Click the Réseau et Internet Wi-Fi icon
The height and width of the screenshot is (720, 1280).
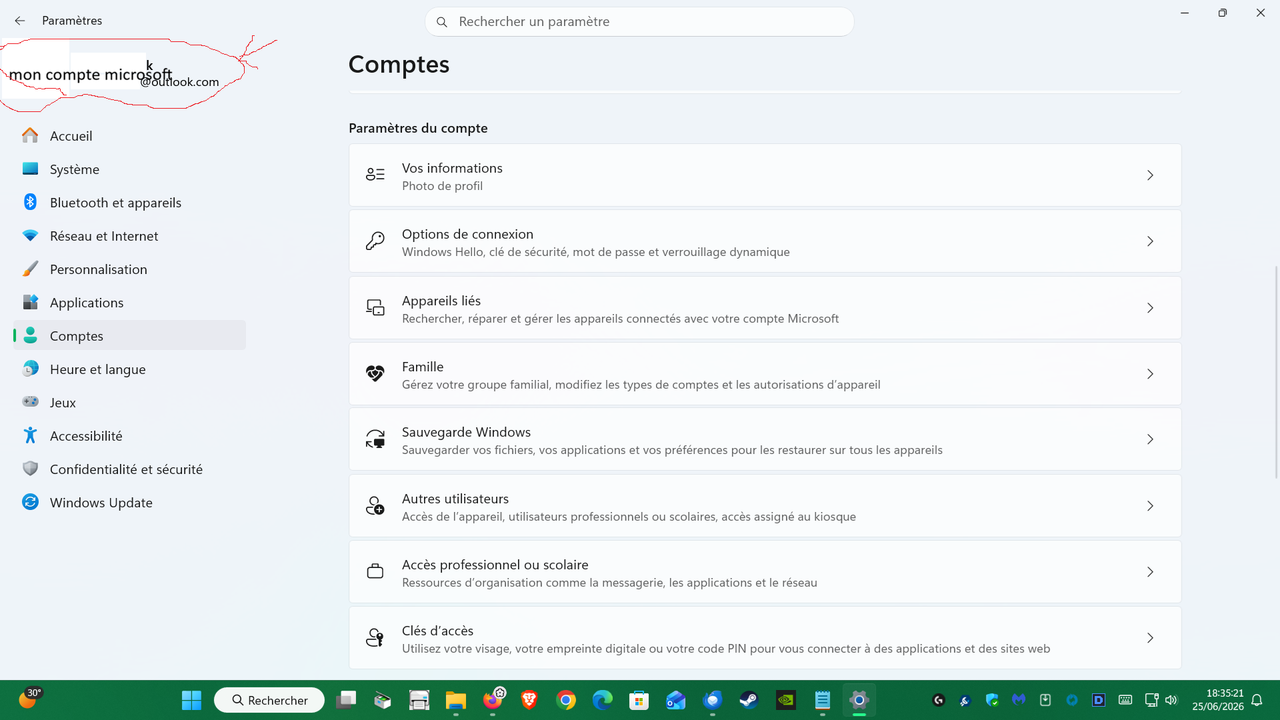pyautogui.click(x=30, y=236)
